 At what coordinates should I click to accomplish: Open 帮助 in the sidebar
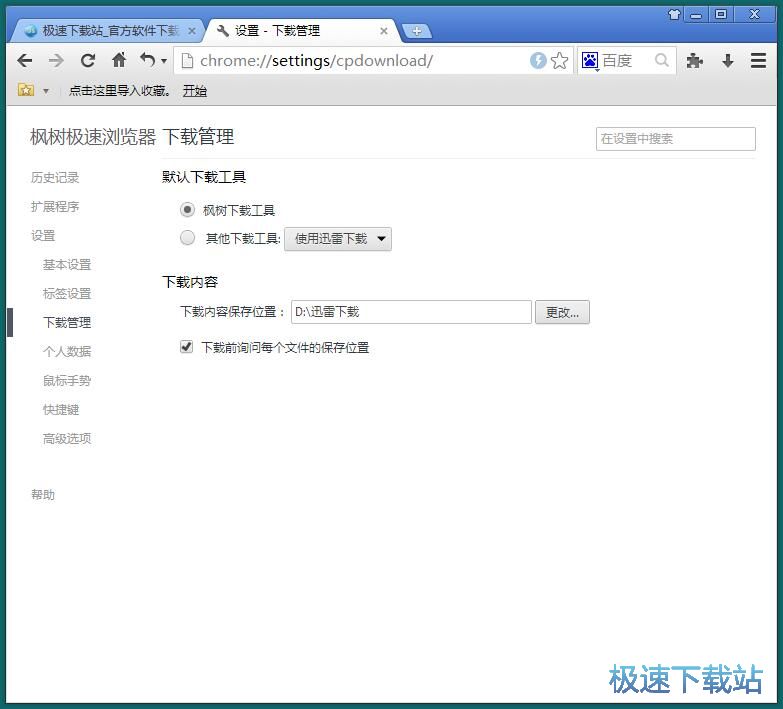(x=43, y=494)
